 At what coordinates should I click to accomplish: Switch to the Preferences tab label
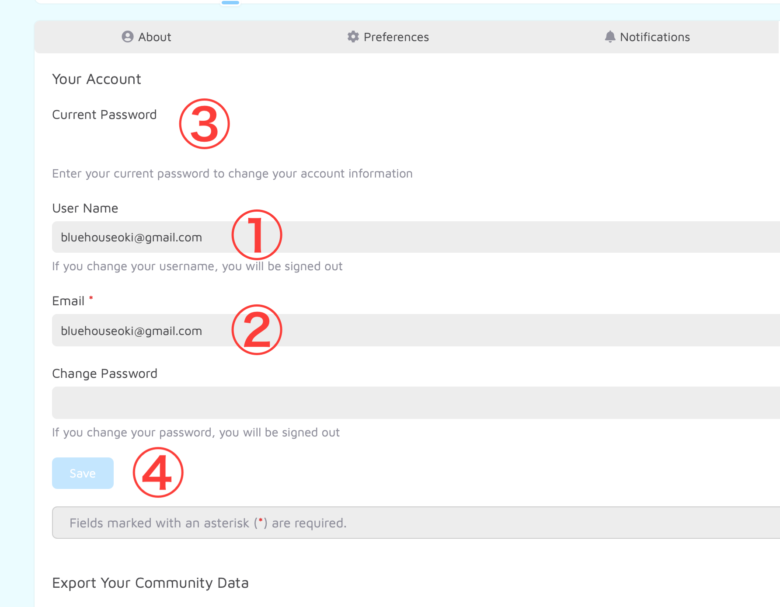coord(396,37)
